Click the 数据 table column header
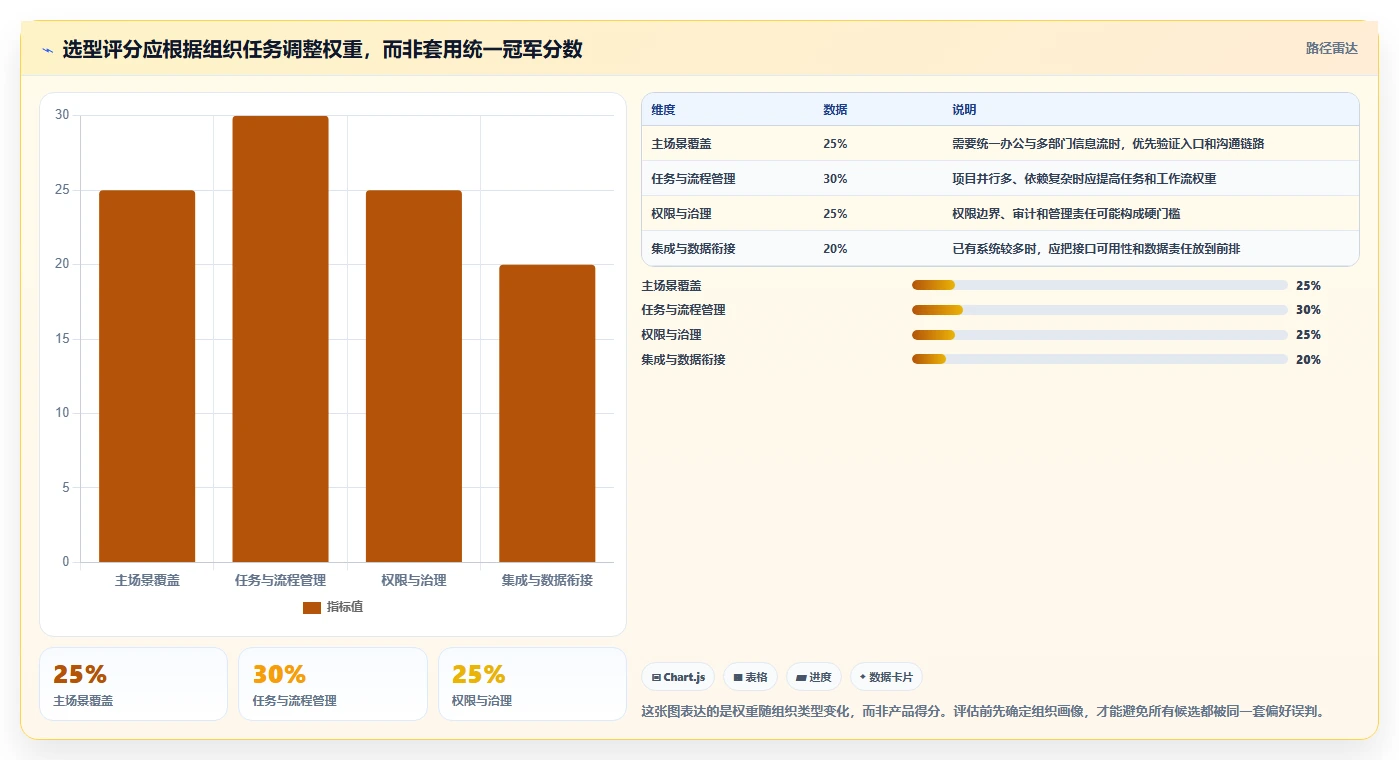 [835, 110]
